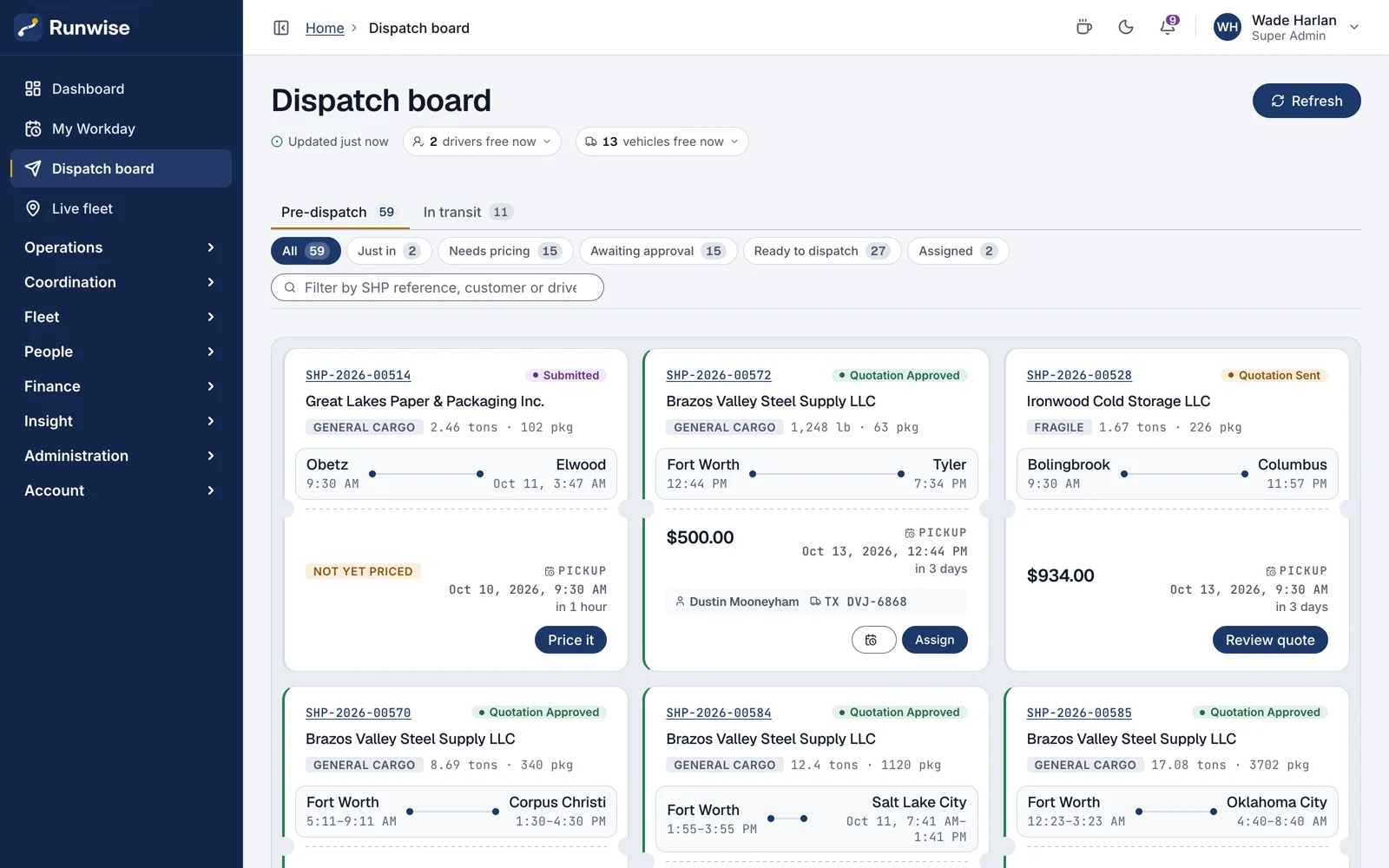Follow the Home breadcrumb link
This screenshot has height=868, width=1389.
[325, 28]
